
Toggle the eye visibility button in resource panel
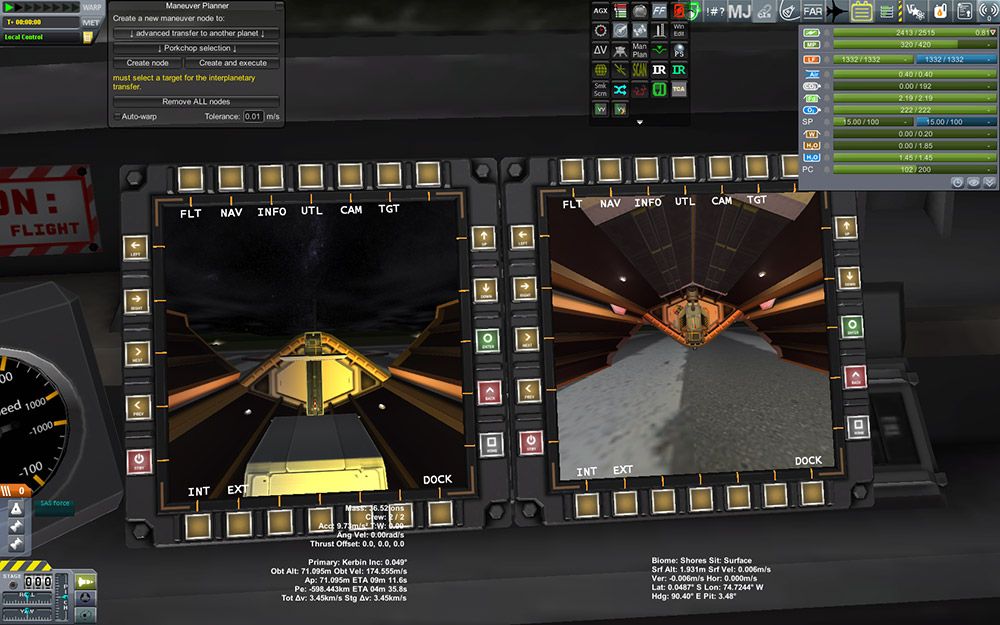tap(973, 182)
